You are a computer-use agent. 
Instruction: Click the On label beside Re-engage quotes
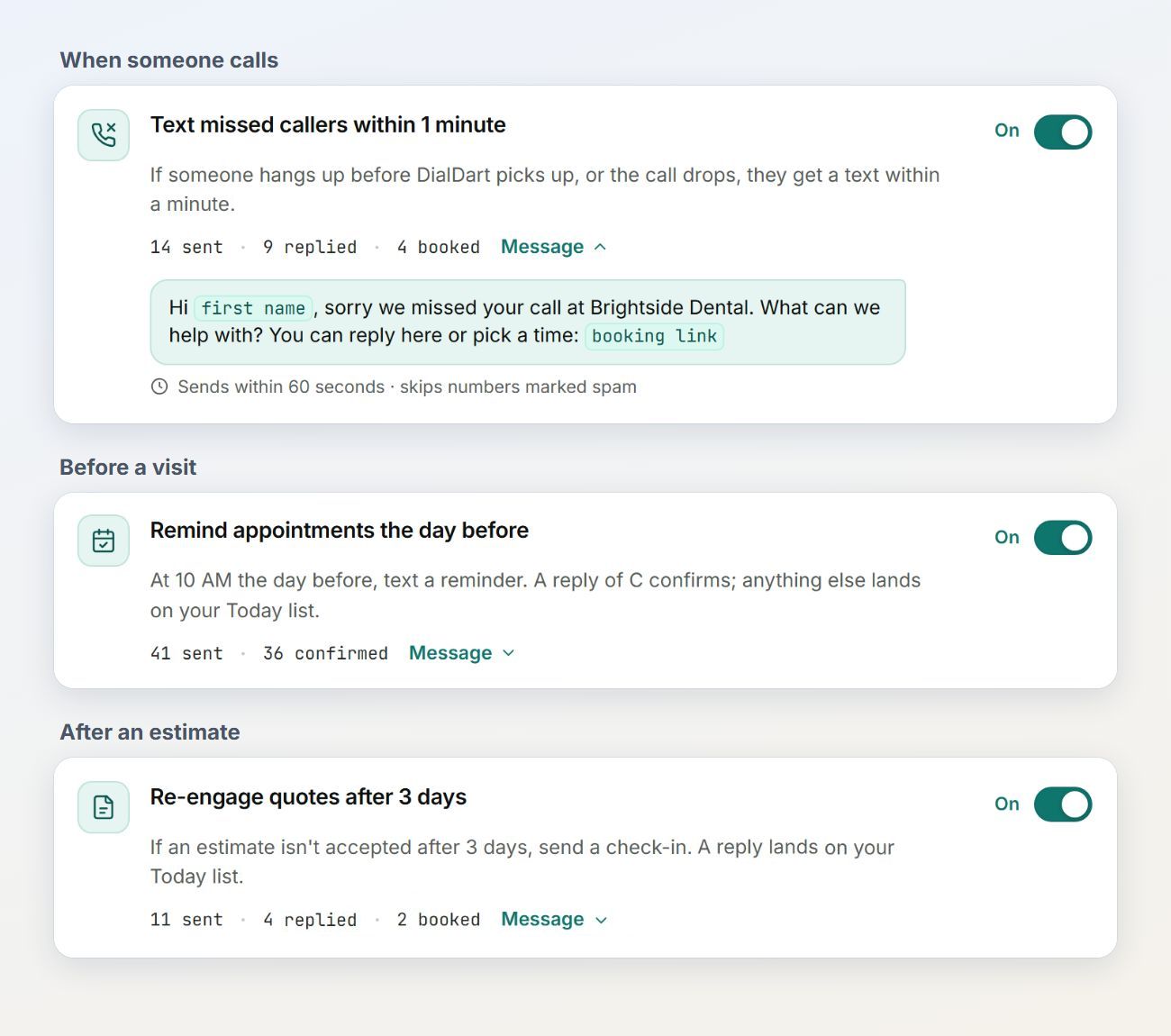[x=1007, y=804]
